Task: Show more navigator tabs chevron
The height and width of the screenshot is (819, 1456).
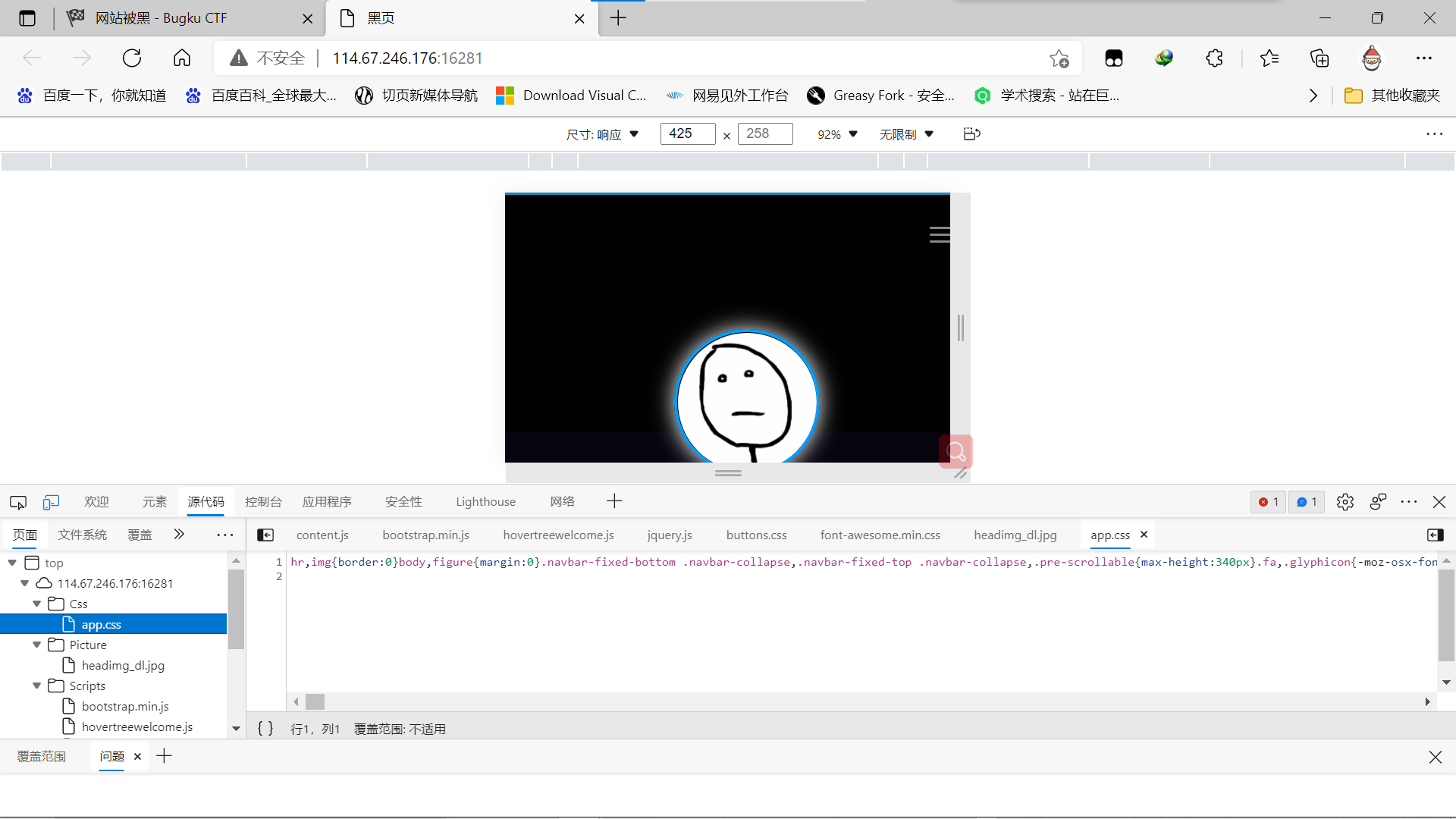Action: tap(179, 535)
